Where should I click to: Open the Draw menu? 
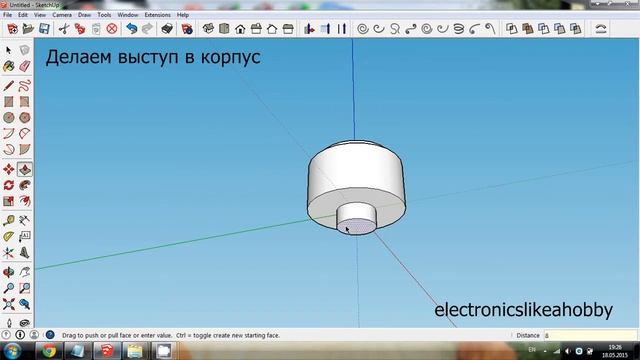[x=84, y=15]
